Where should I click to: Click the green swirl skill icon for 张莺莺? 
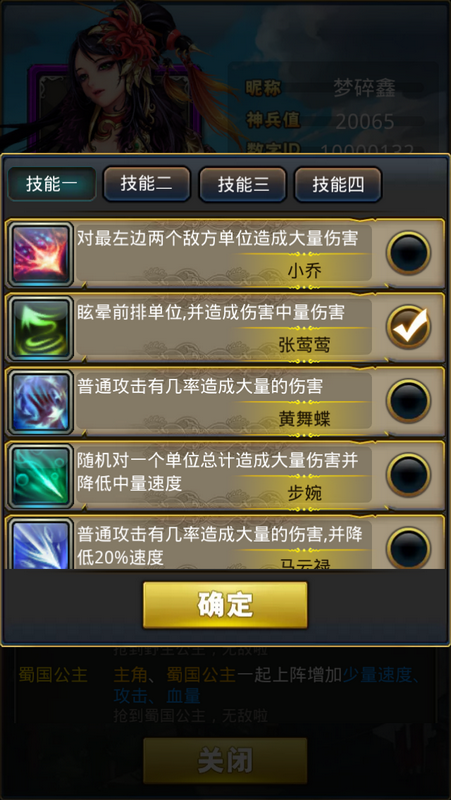[x=41, y=329]
